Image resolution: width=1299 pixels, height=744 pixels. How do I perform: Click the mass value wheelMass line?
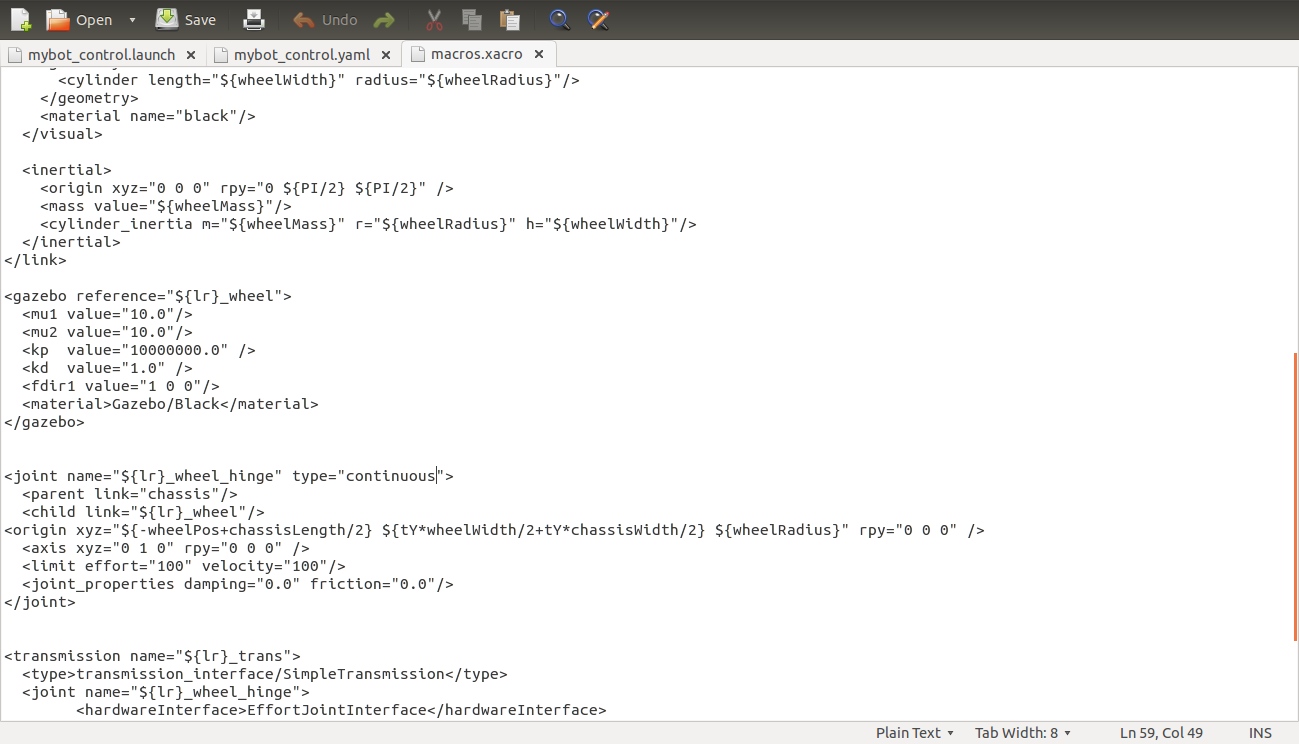coord(166,206)
